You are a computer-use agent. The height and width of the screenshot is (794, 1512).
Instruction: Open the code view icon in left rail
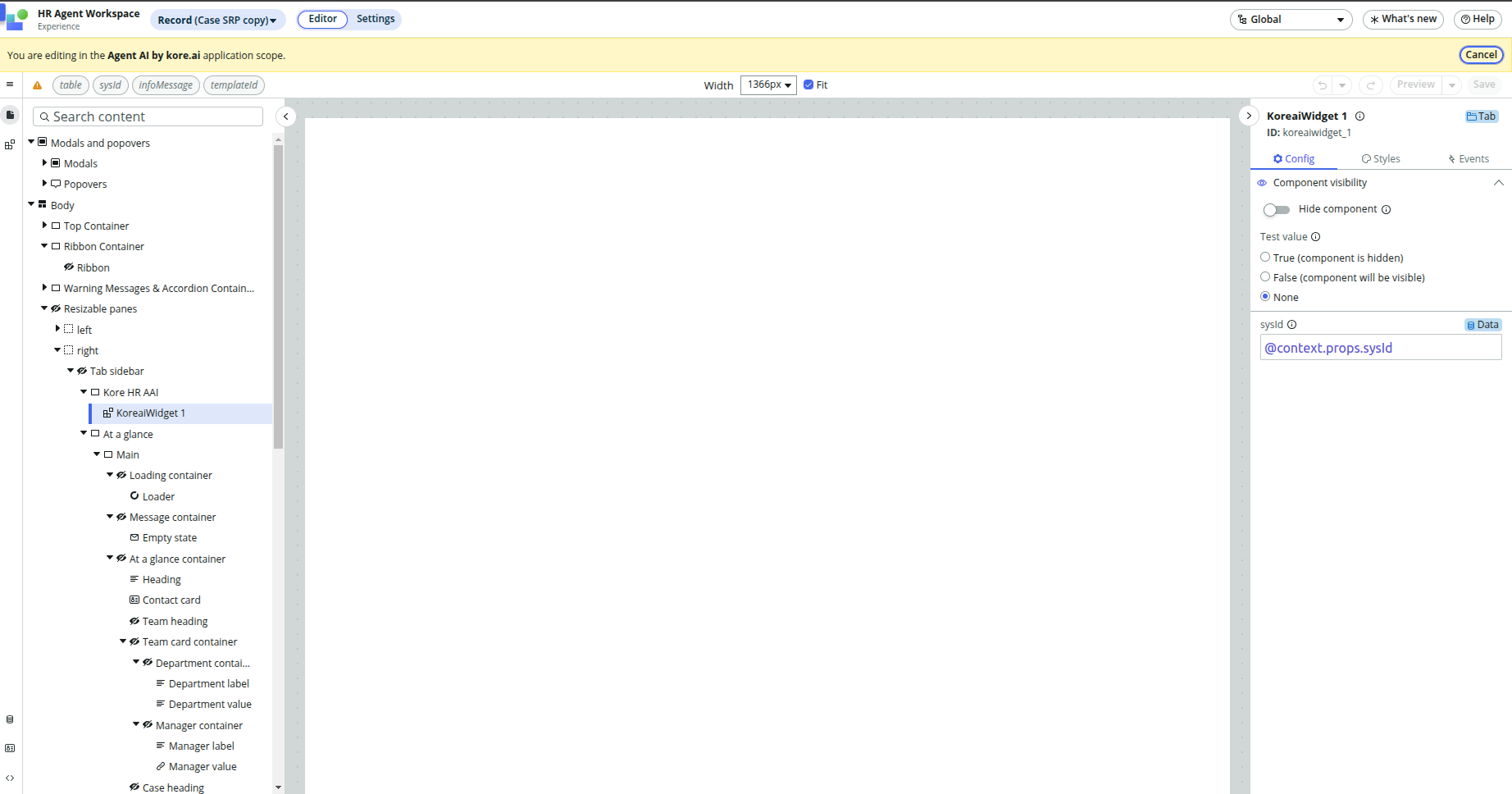[x=10, y=778]
